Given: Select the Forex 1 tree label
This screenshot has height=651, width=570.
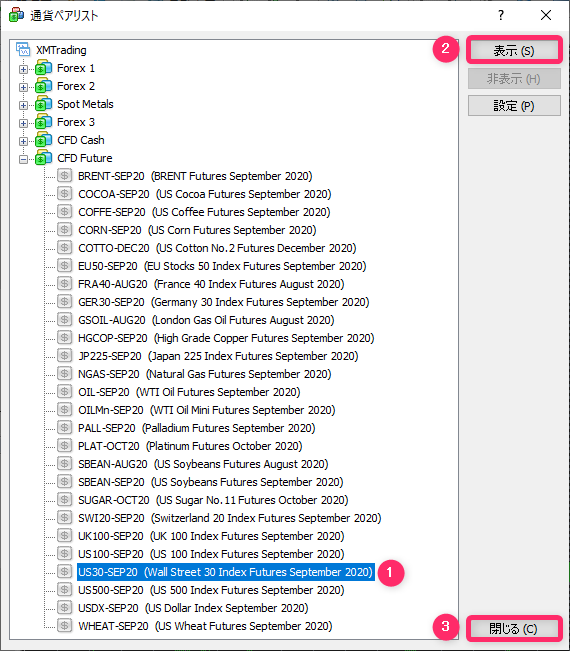Looking at the screenshot, I should (x=76, y=68).
